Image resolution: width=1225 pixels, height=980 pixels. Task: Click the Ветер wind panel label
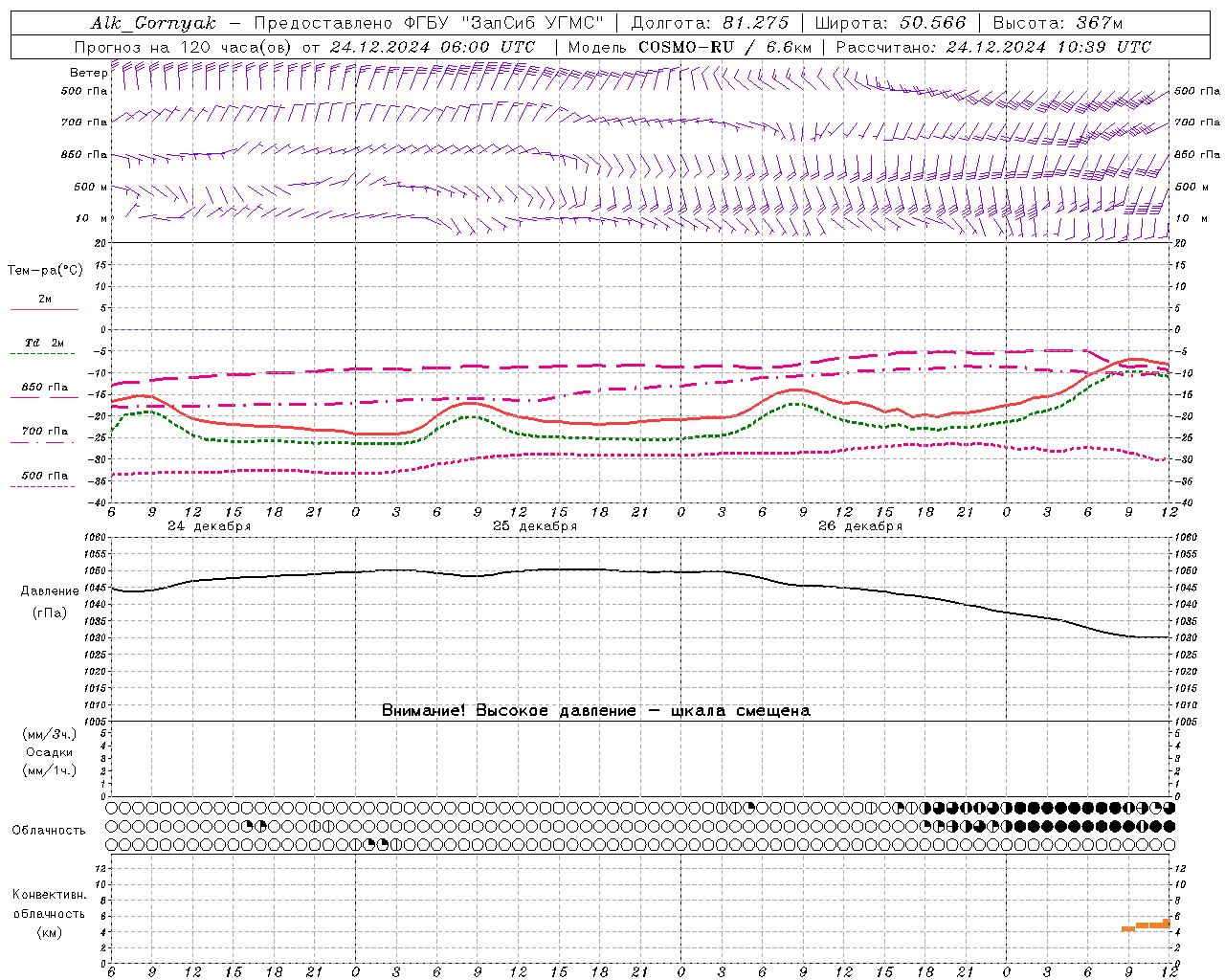click(88, 73)
